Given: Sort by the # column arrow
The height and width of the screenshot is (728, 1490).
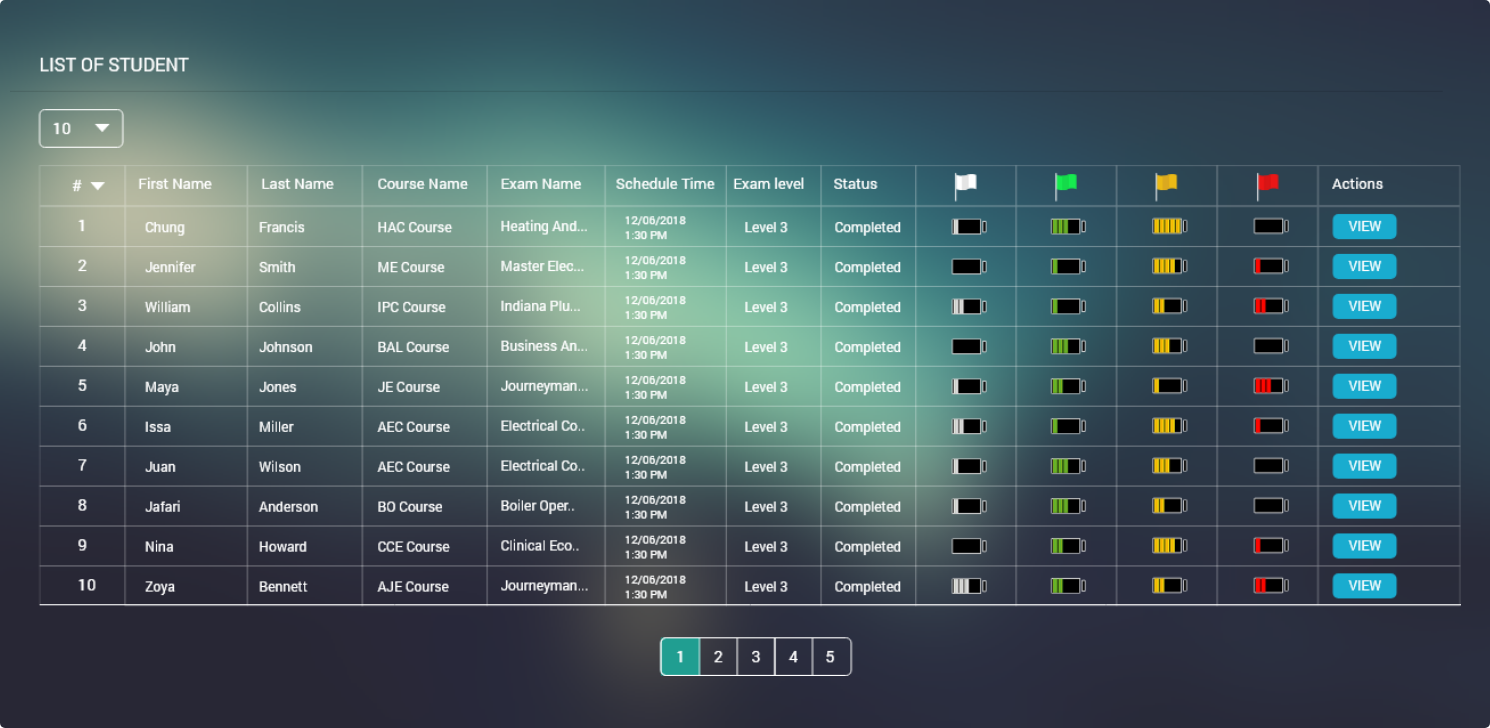Looking at the screenshot, I should (97, 185).
